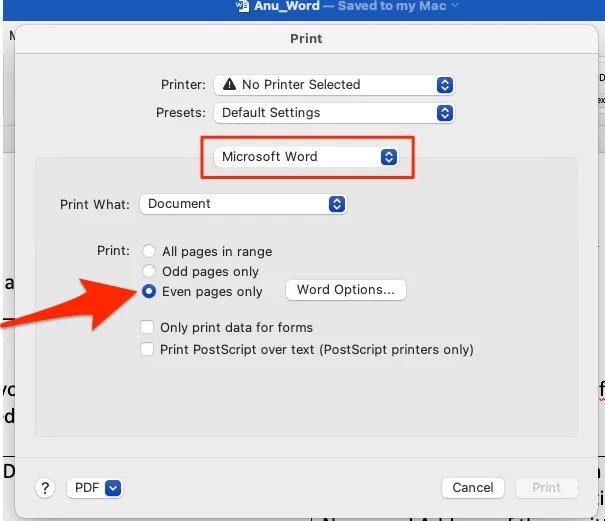Screen dimensions: 605x521
Task: Enable Print PostScript over text checkbox
Action: [x=147, y=349]
